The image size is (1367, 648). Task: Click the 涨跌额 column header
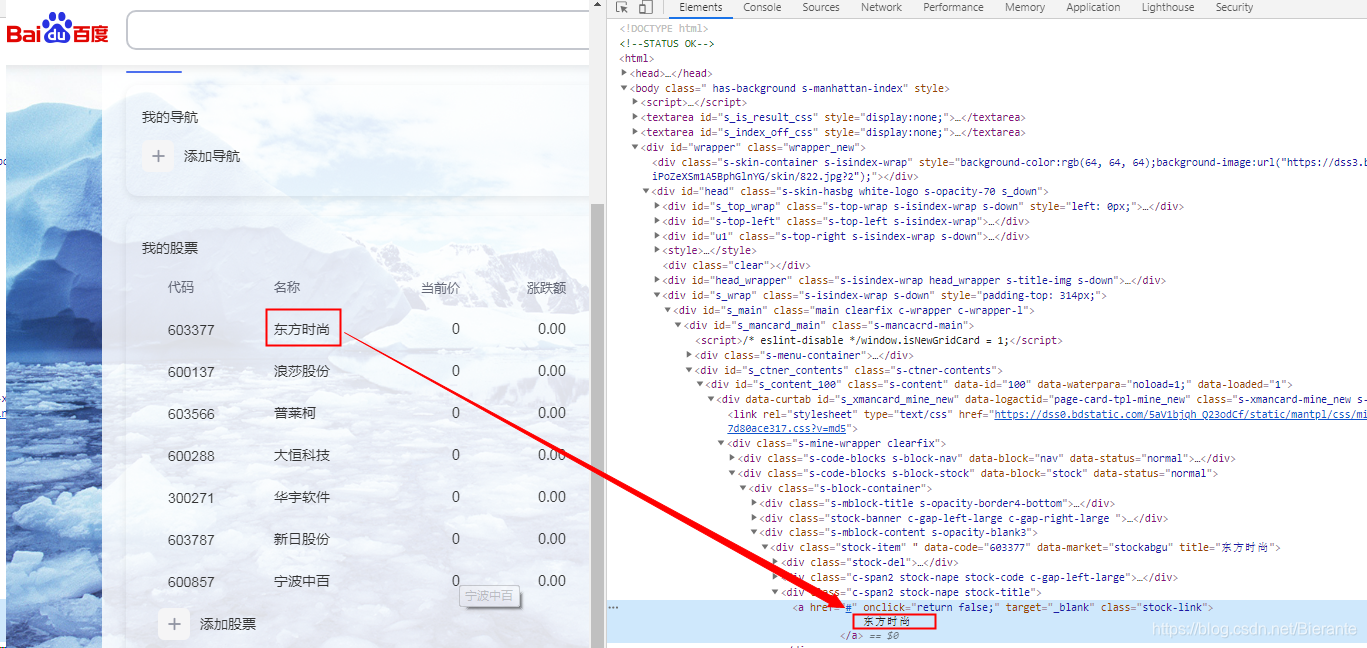point(546,288)
